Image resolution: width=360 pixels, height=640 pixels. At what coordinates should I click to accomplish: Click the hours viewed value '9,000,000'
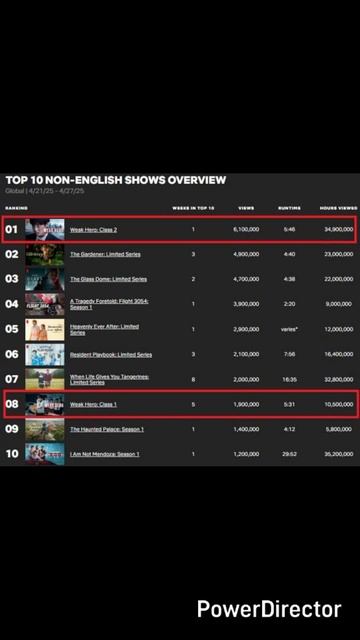click(339, 304)
